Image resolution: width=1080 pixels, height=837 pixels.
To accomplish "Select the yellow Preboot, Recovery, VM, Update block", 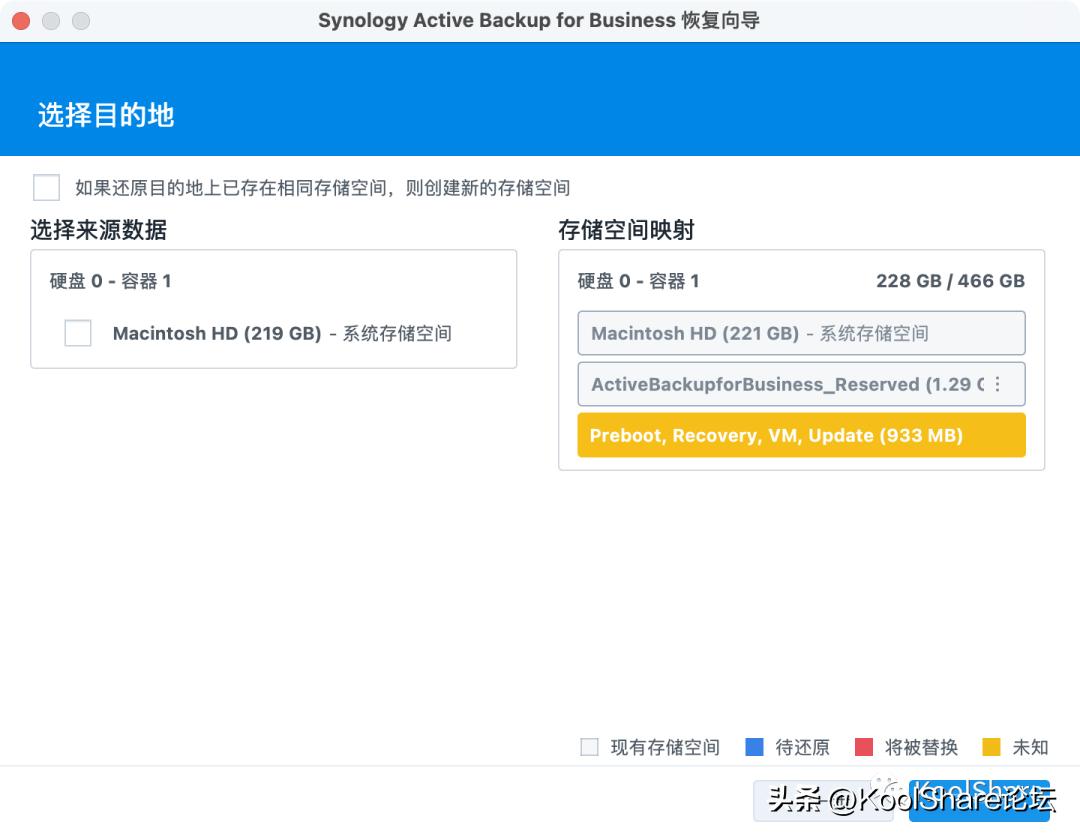I will (800, 435).
